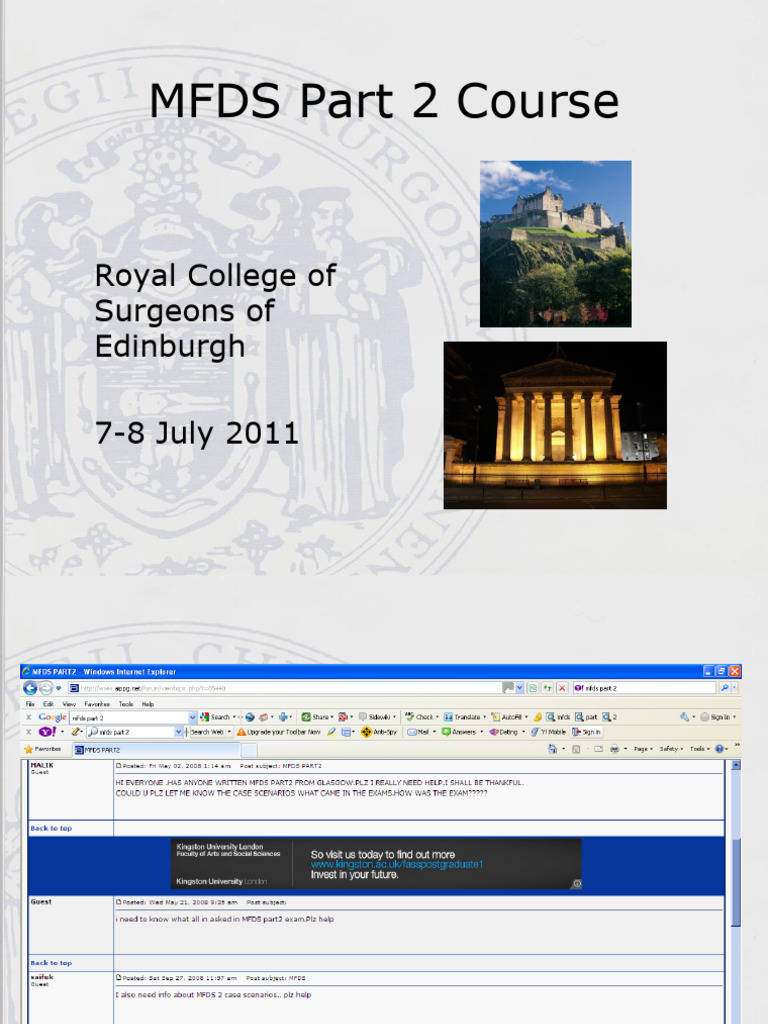768x1024 pixels.
Task: Click Back to top under Guest post
Action: coord(51,963)
